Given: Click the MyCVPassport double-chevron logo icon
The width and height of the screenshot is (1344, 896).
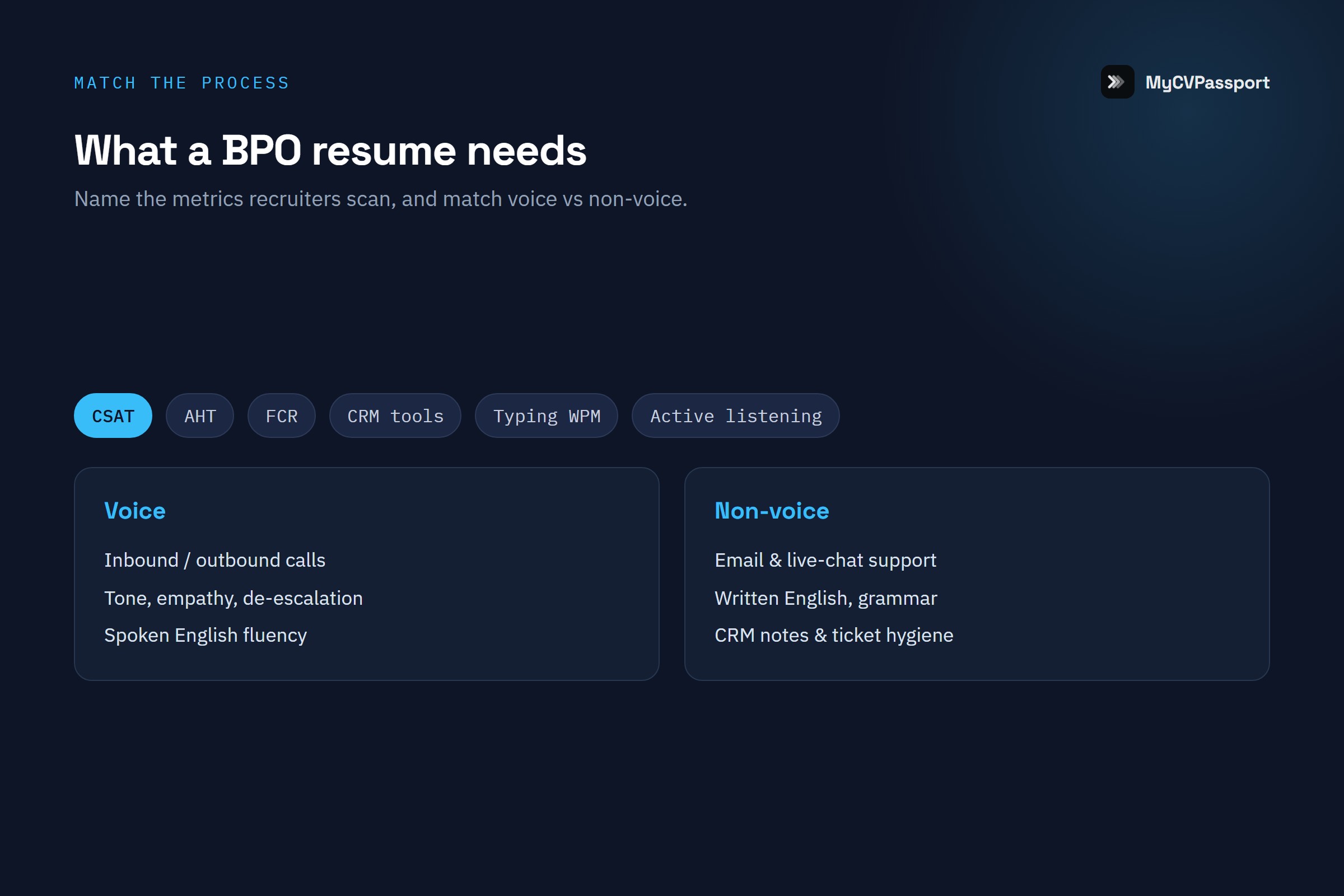Looking at the screenshot, I should click(x=1117, y=82).
